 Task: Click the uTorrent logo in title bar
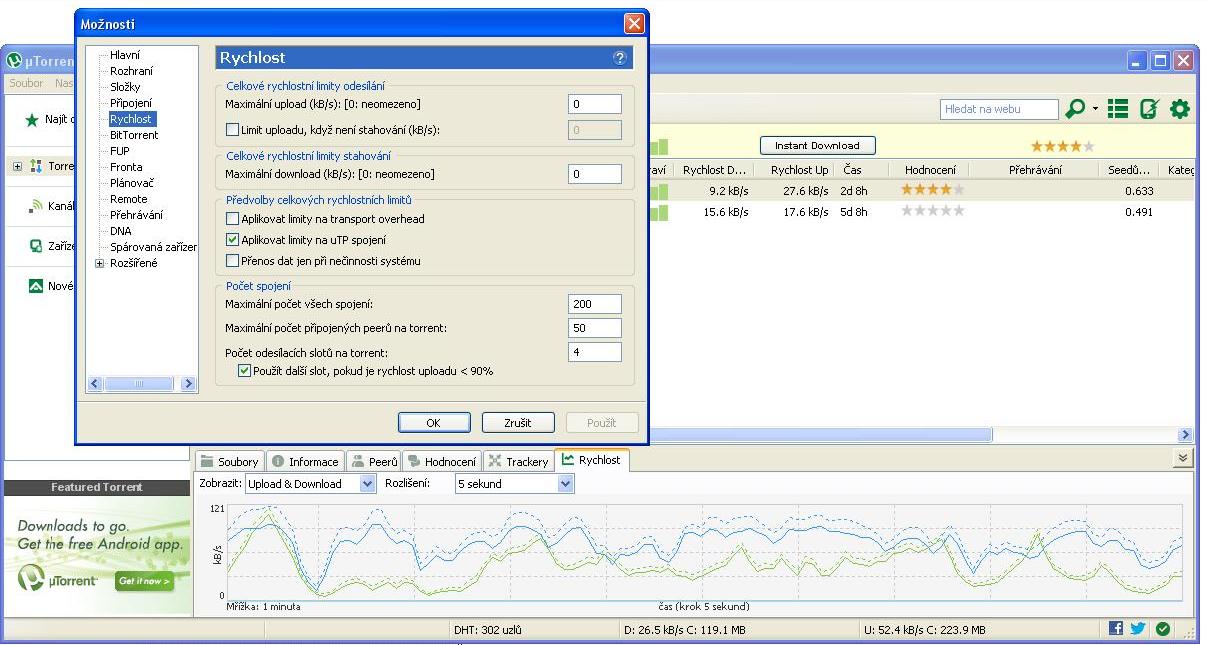click(x=14, y=61)
